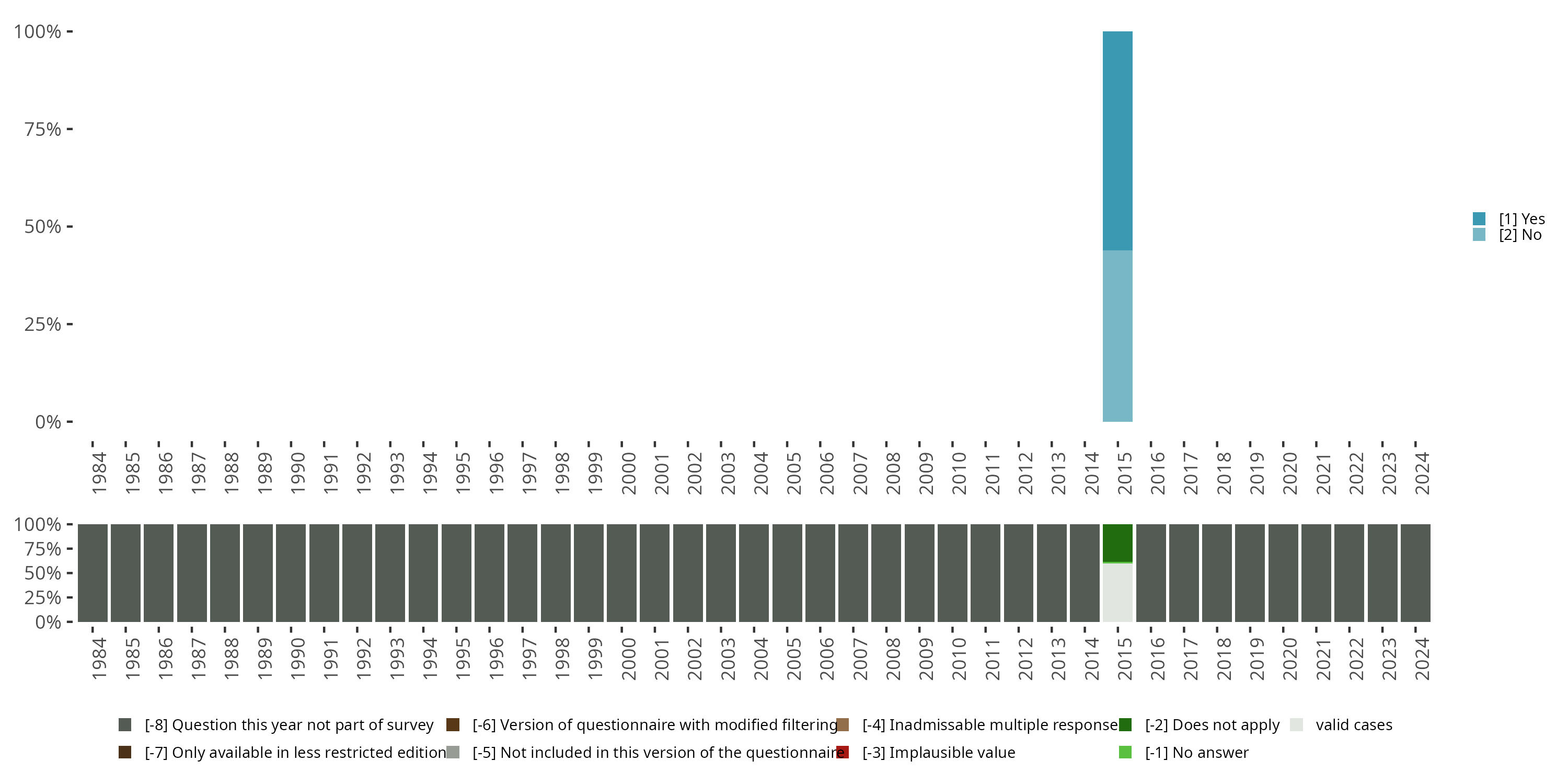Click the Yes segment of 2015 bar

pyautogui.click(x=1117, y=140)
